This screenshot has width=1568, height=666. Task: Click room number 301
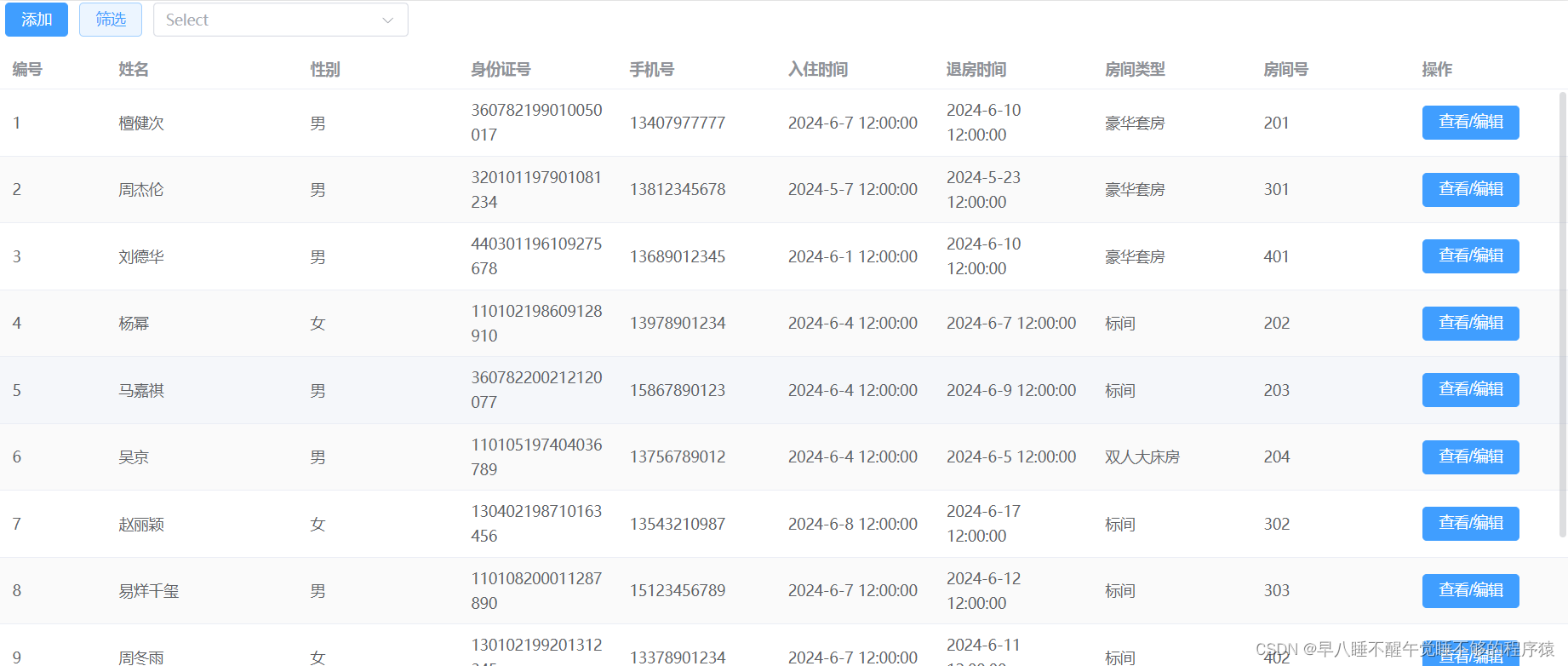point(1277,189)
